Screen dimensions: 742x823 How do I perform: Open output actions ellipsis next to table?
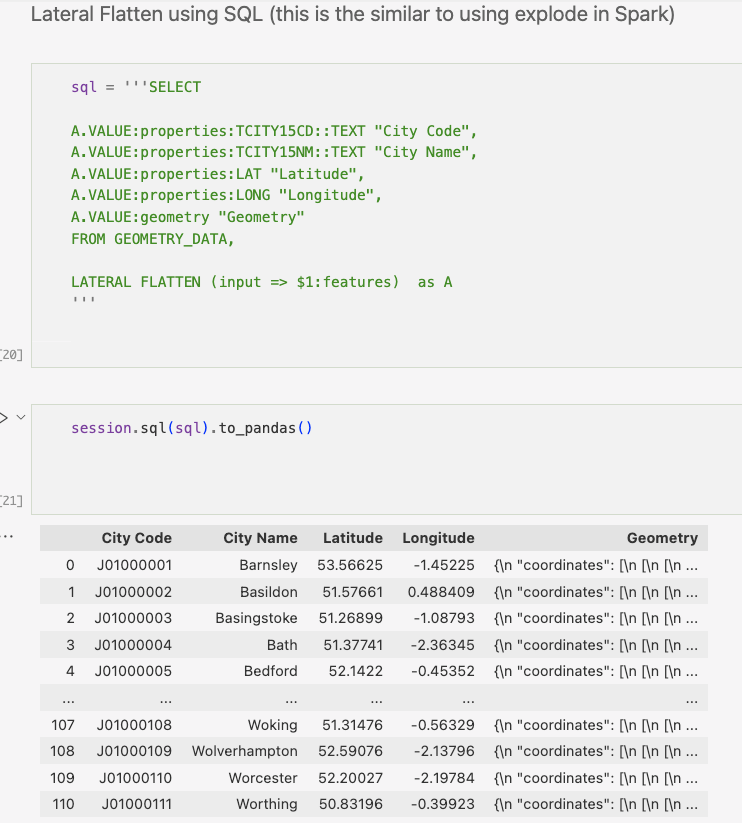tap(8, 537)
